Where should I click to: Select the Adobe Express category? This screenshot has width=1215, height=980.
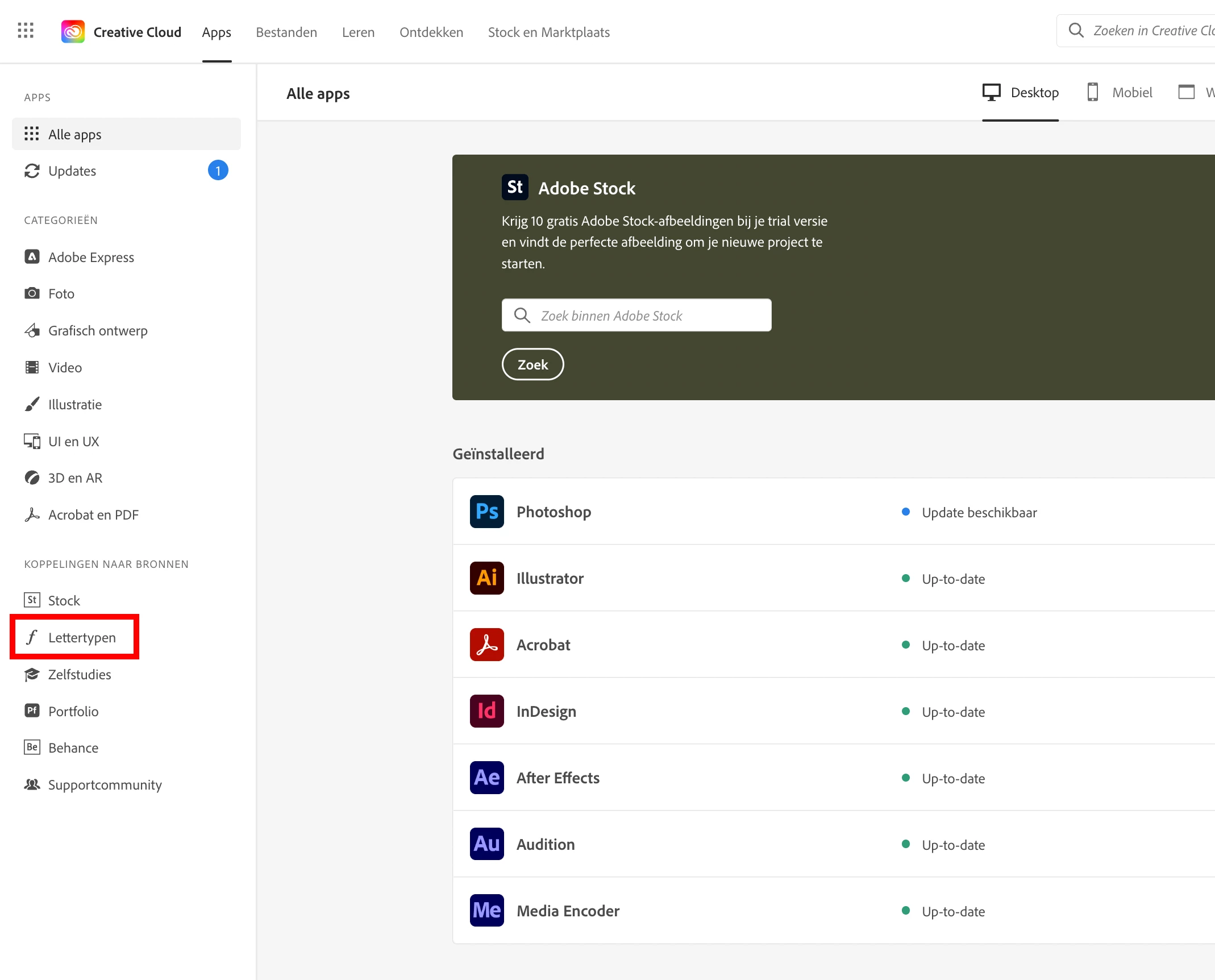coord(91,258)
